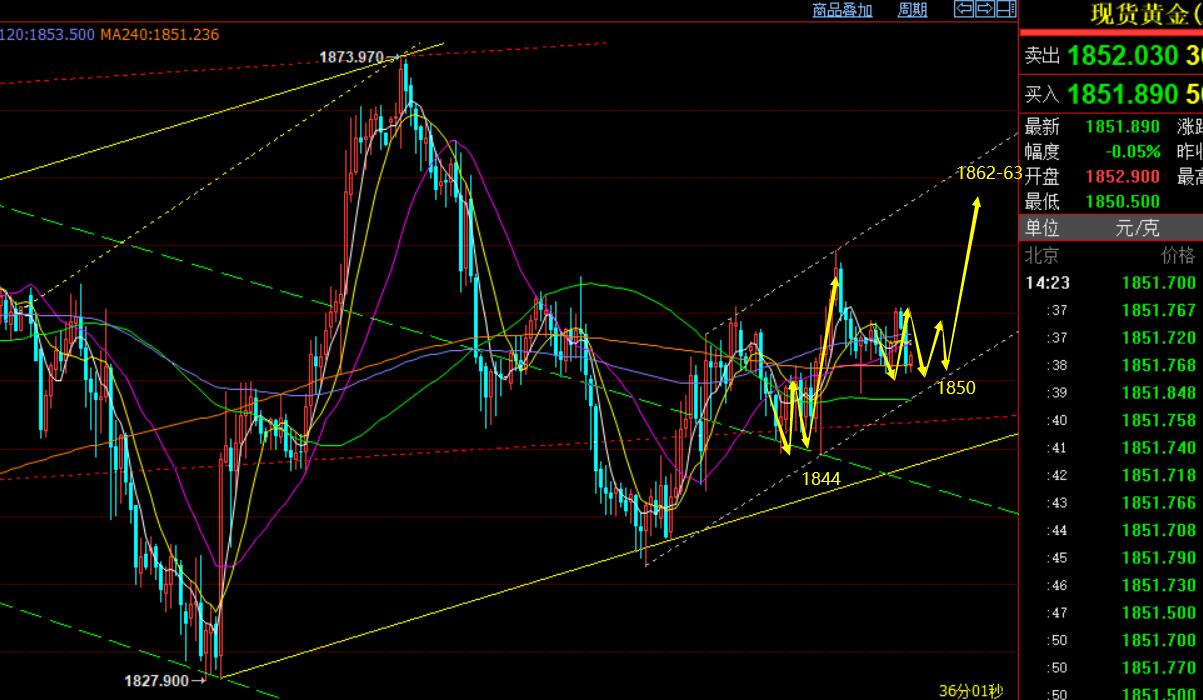Select the :45 tick row 1851.790
This screenshot has height=700, width=1203.
click(x=1111, y=558)
